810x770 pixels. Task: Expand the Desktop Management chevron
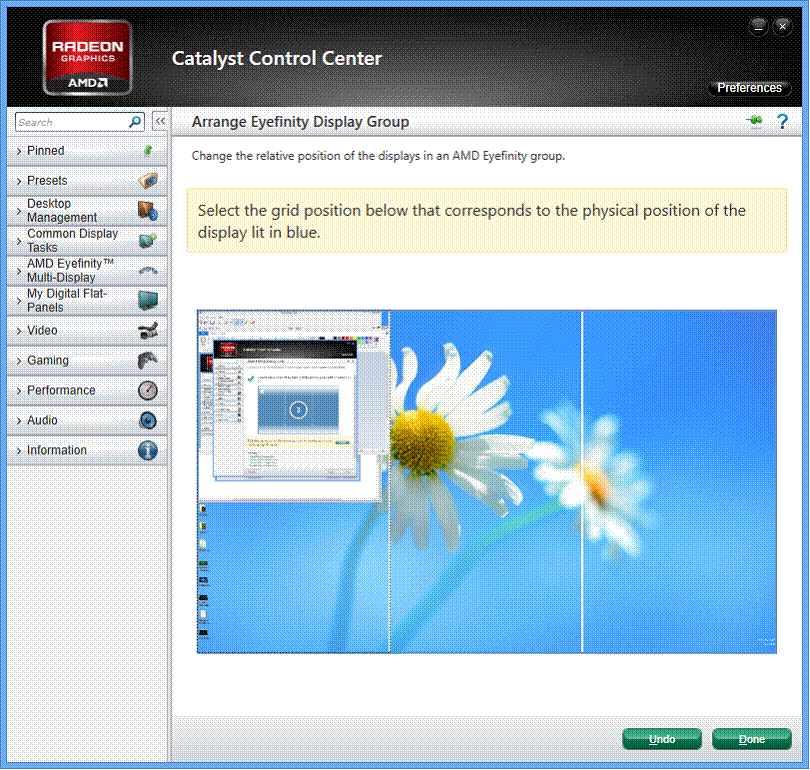tap(19, 211)
